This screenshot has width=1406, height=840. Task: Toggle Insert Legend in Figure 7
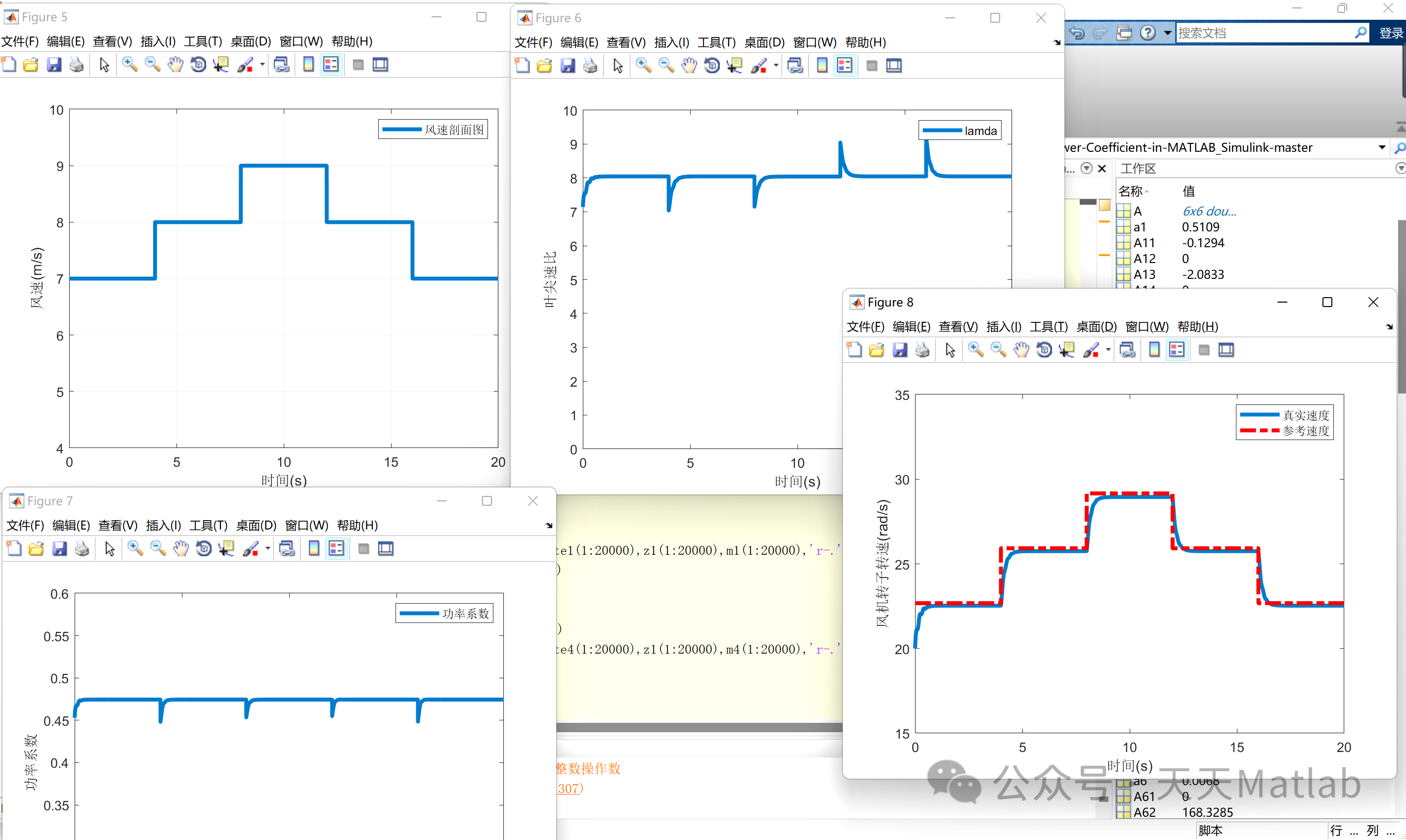tap(337, 548)
